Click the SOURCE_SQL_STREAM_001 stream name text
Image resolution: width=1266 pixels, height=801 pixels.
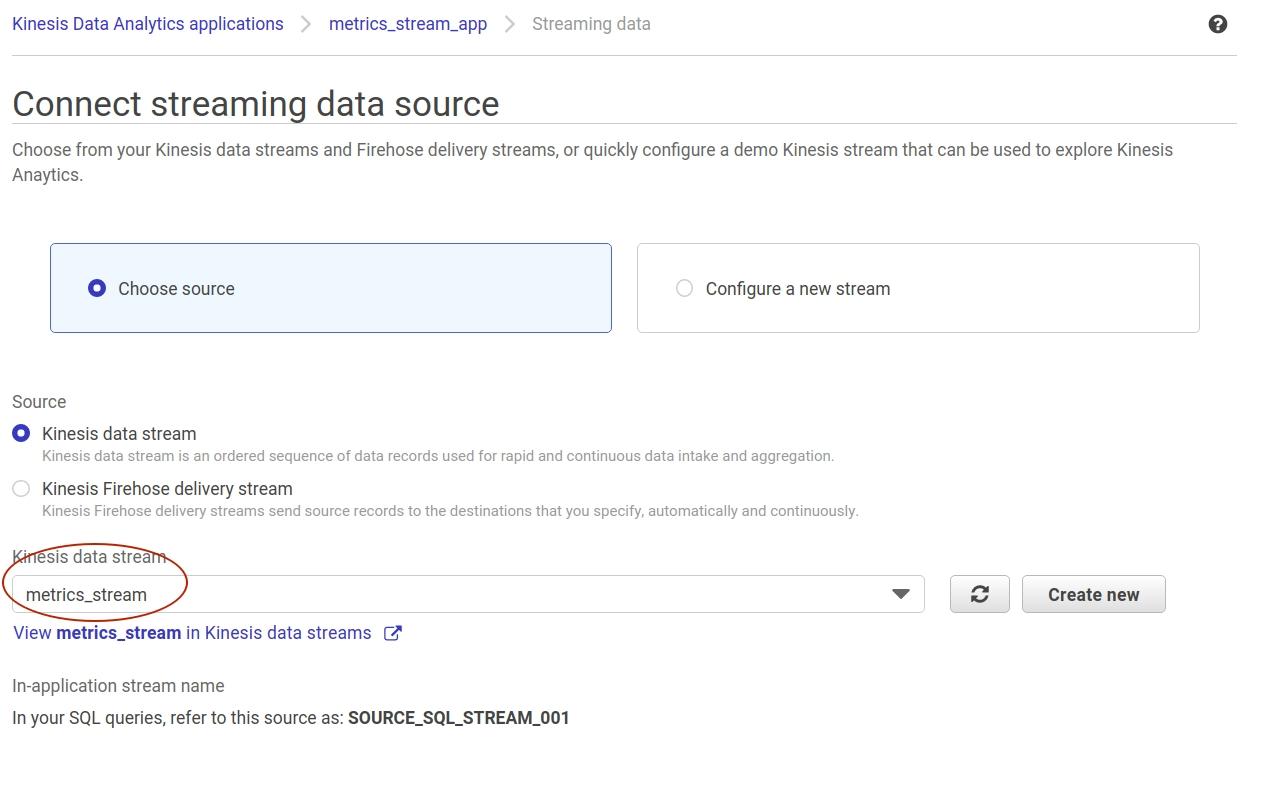[x=458, y=717]
